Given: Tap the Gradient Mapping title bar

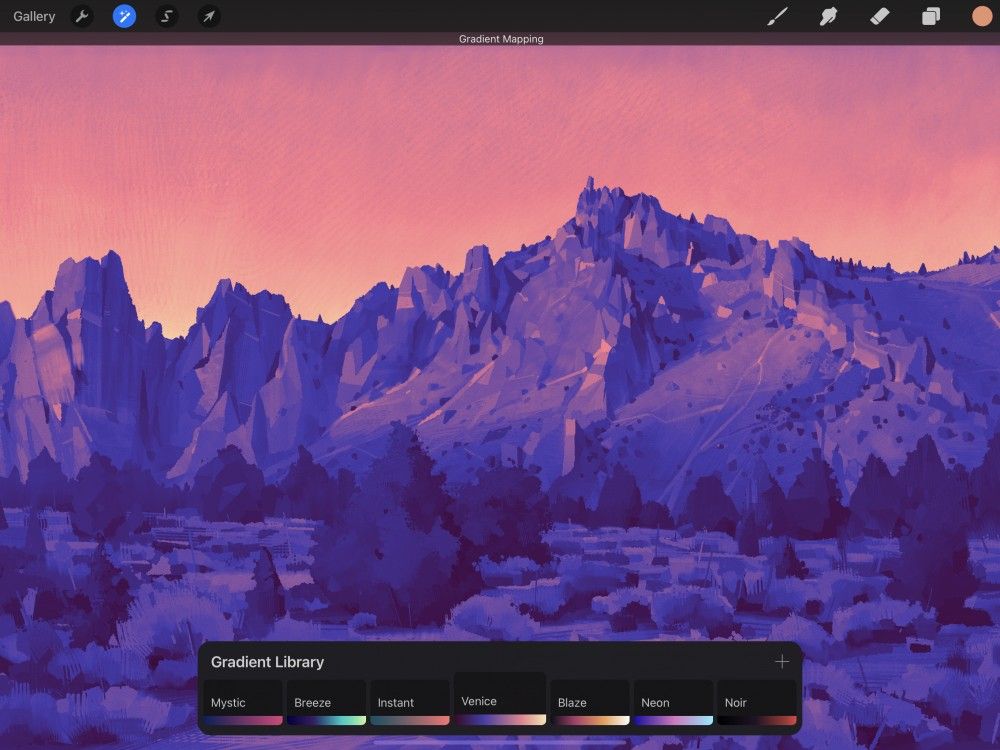Looking at the screenshot, I should [x=500, y=39].
